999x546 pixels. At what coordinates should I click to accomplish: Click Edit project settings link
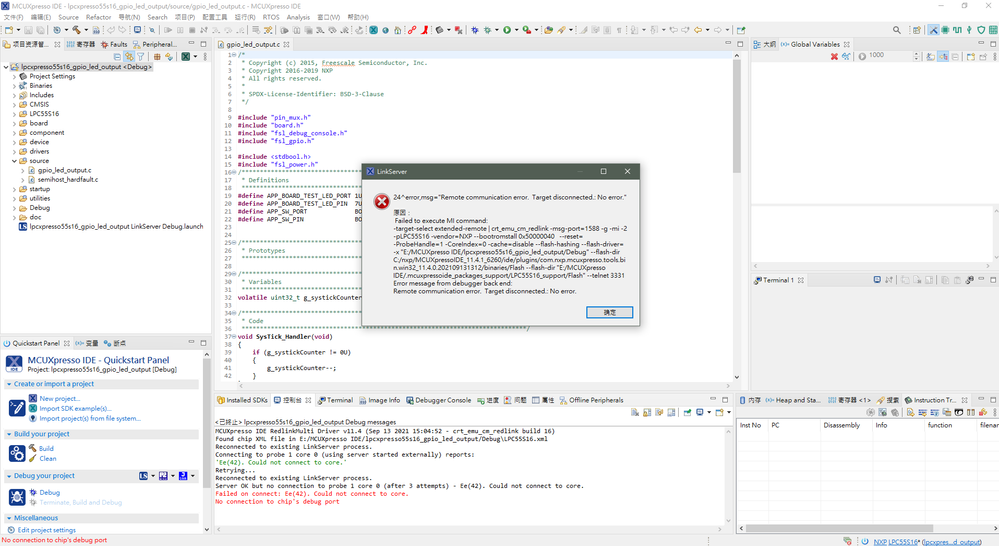coord(47,530)
